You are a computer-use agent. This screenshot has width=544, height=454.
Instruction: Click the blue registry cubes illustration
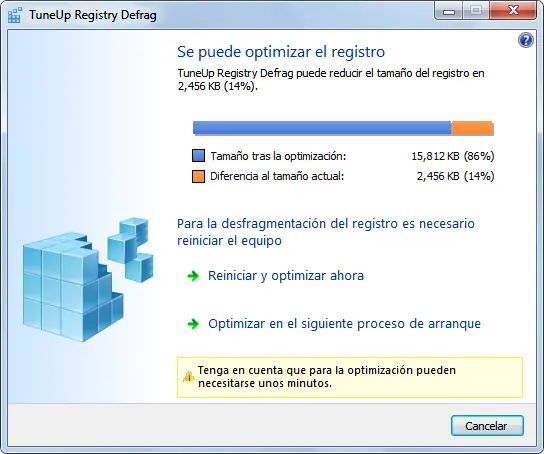tap(88, 279)
